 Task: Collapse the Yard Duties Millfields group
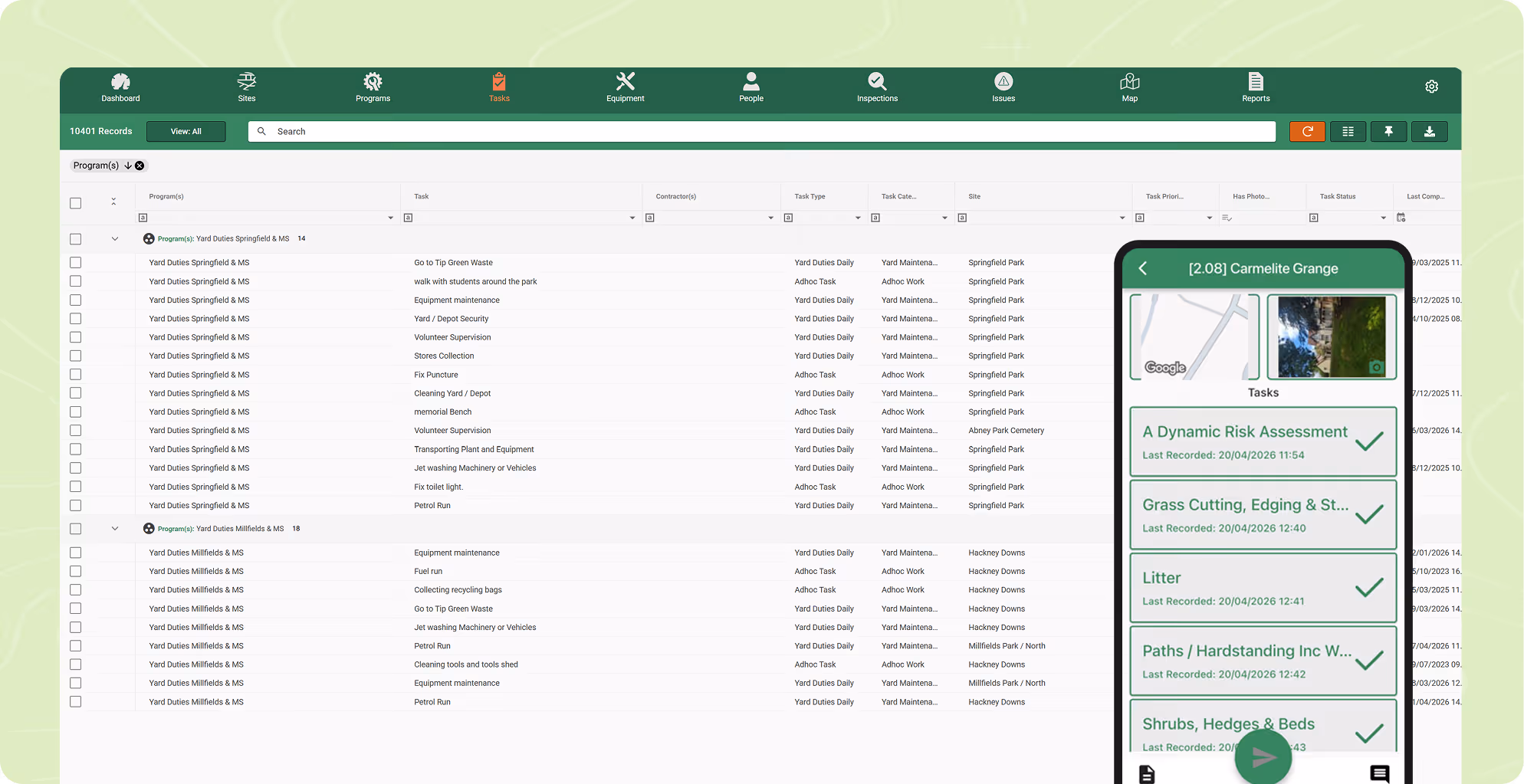tap(115, 529)
